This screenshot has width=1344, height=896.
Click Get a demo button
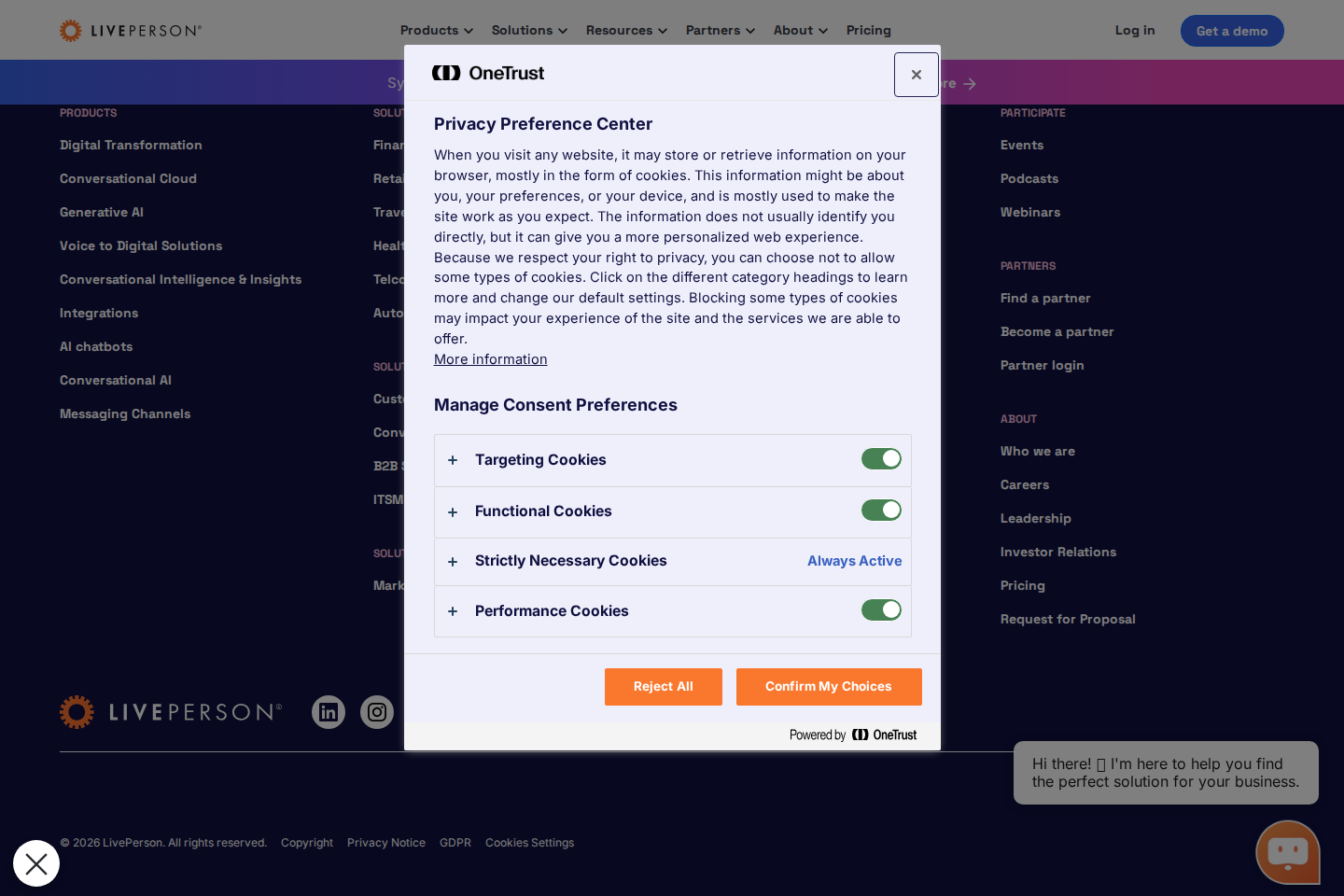pyautogui.click(x=1232, y=31)
